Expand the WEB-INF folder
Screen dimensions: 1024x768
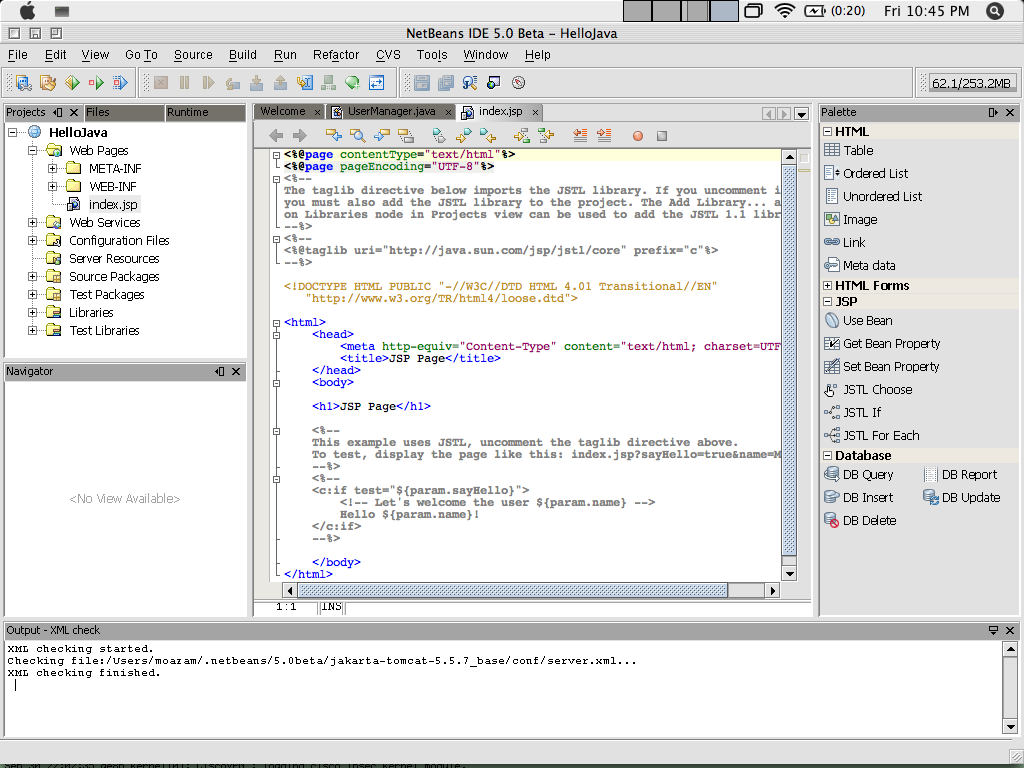pos(52,187)
